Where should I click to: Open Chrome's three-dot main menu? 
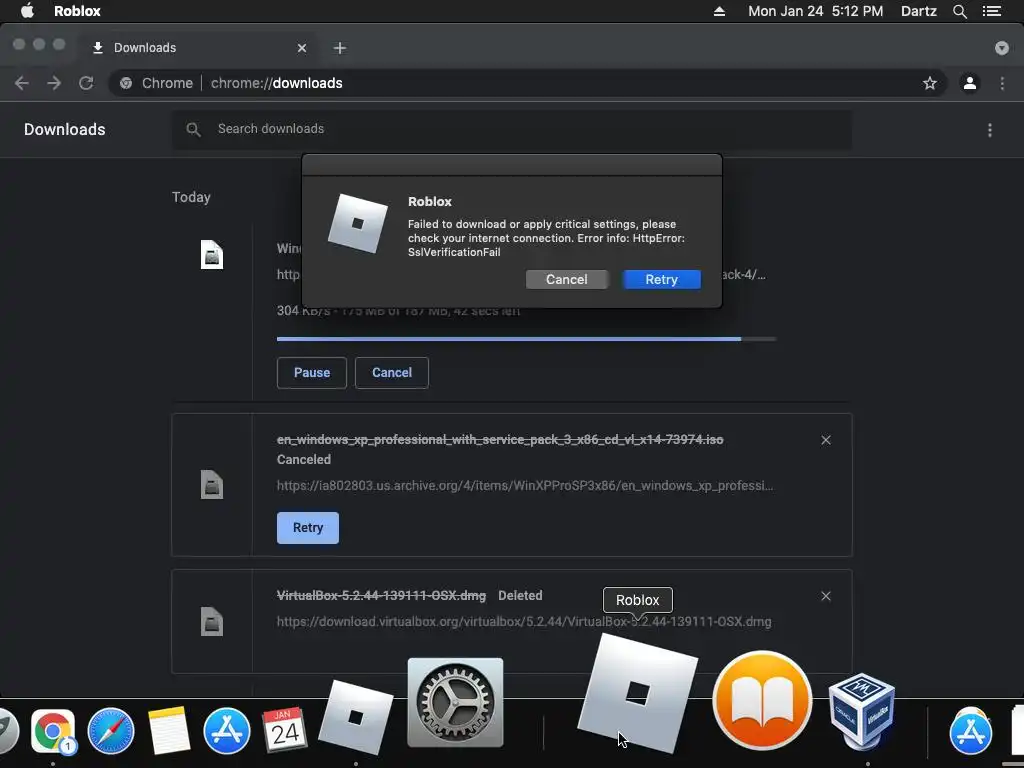[1002, 83]
